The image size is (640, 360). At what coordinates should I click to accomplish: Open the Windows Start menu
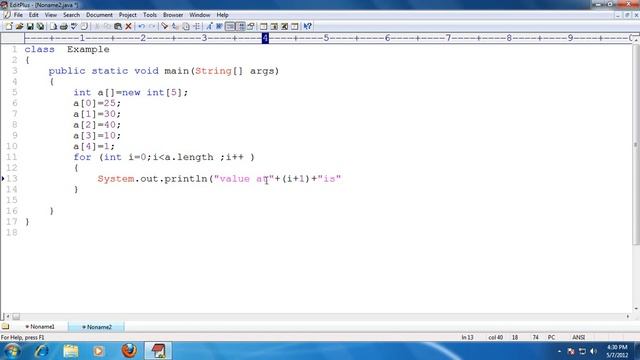(12, 351)
